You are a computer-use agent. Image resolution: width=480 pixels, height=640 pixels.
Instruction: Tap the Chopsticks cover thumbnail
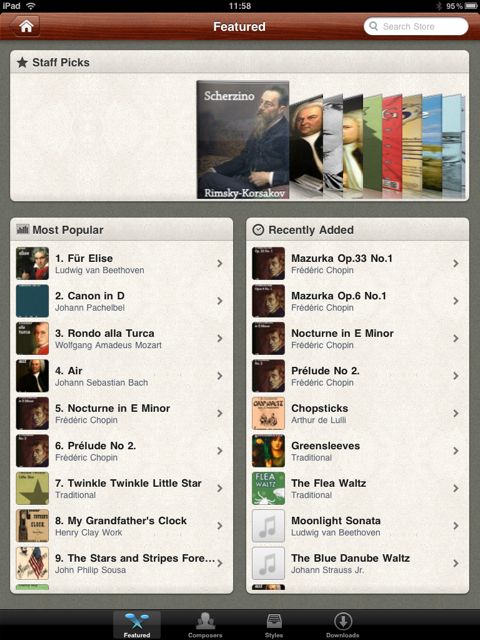point(268,413)
